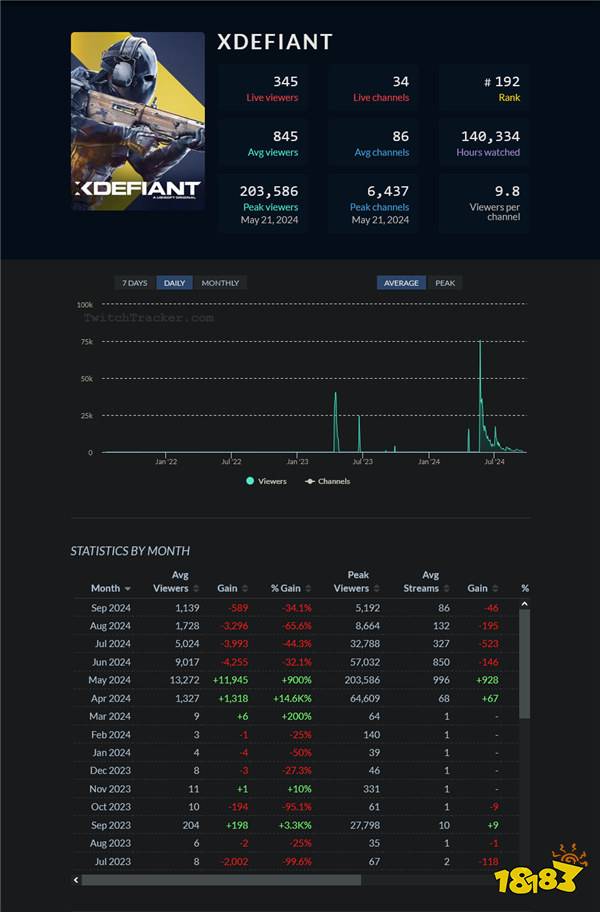Click the XDEFIANT title heading
The image size is (600, 912).
[274, 42]
